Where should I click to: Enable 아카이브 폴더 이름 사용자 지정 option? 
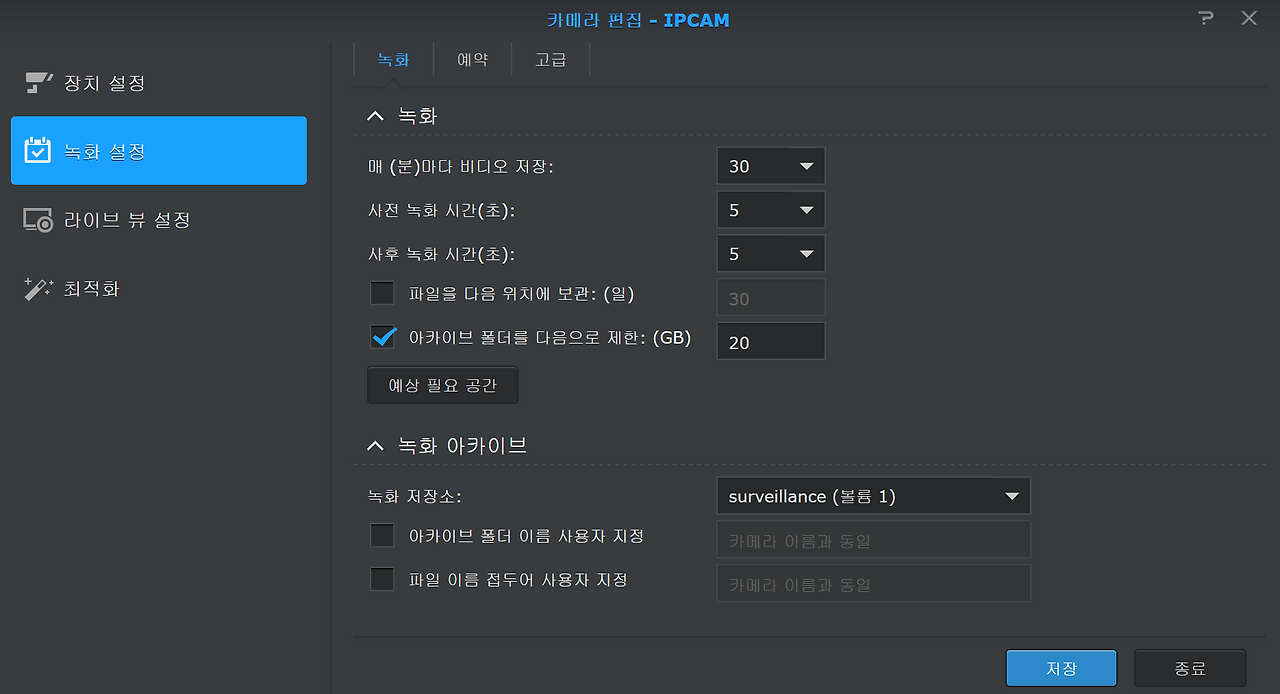pos(382,535)
